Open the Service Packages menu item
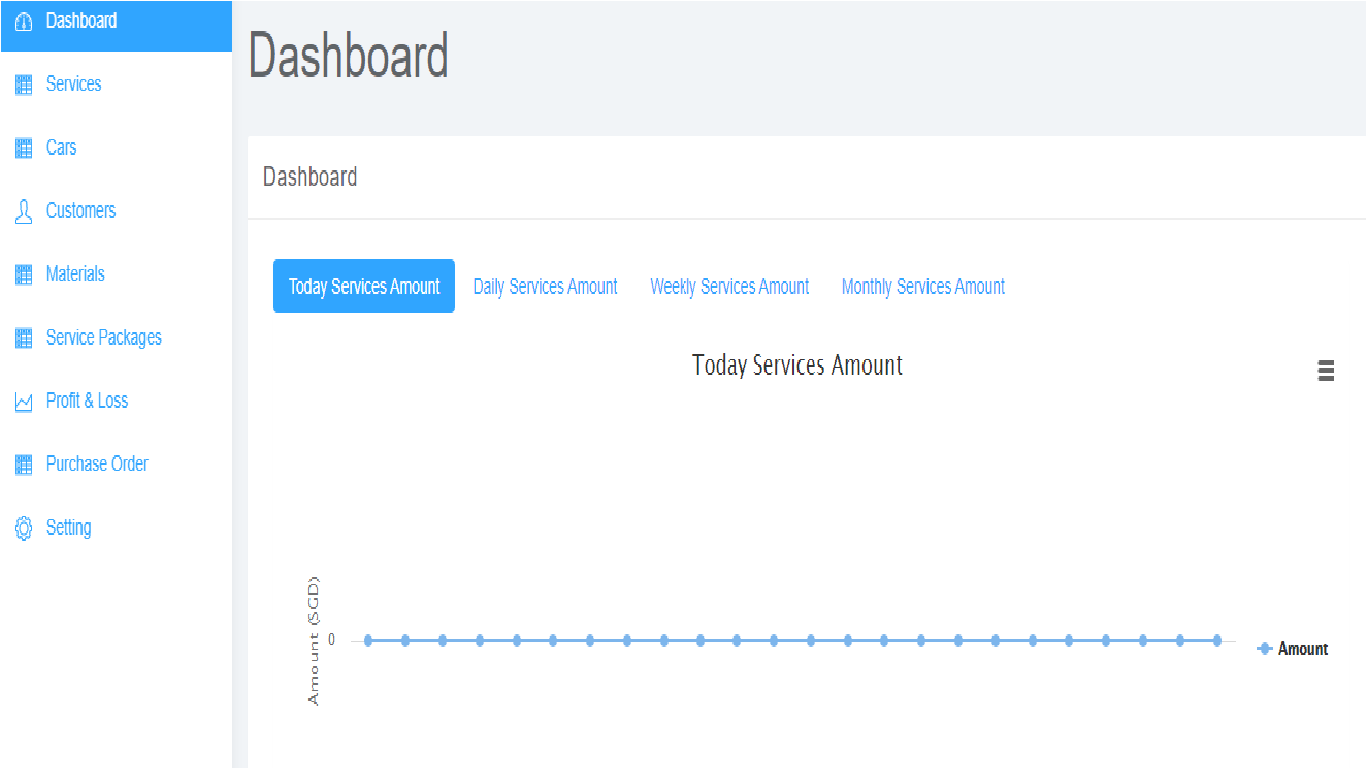The width and height of the screenshot is (1366, 768). click(104, 338)
